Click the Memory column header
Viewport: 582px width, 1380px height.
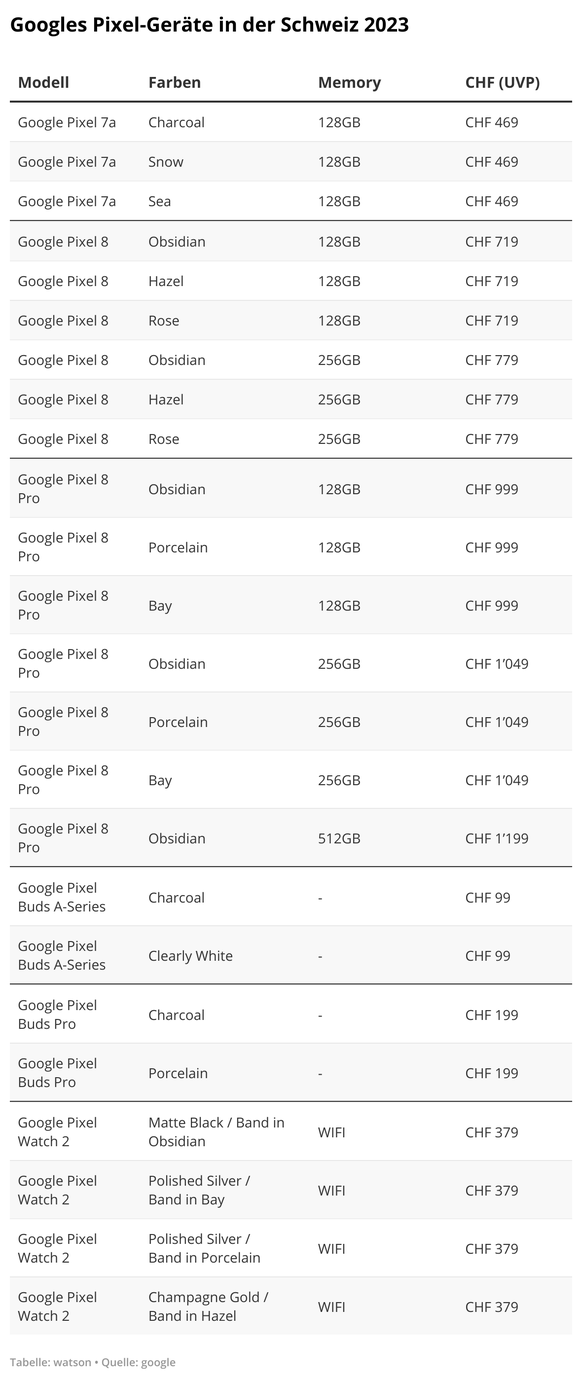[349, 82]
